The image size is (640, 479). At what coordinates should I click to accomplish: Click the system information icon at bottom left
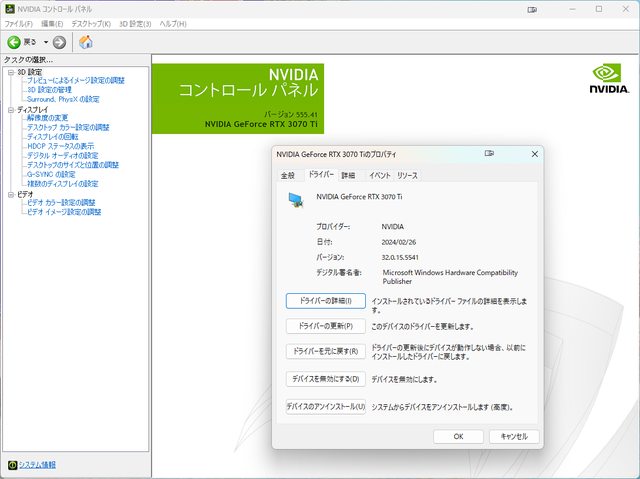[10, 465]
